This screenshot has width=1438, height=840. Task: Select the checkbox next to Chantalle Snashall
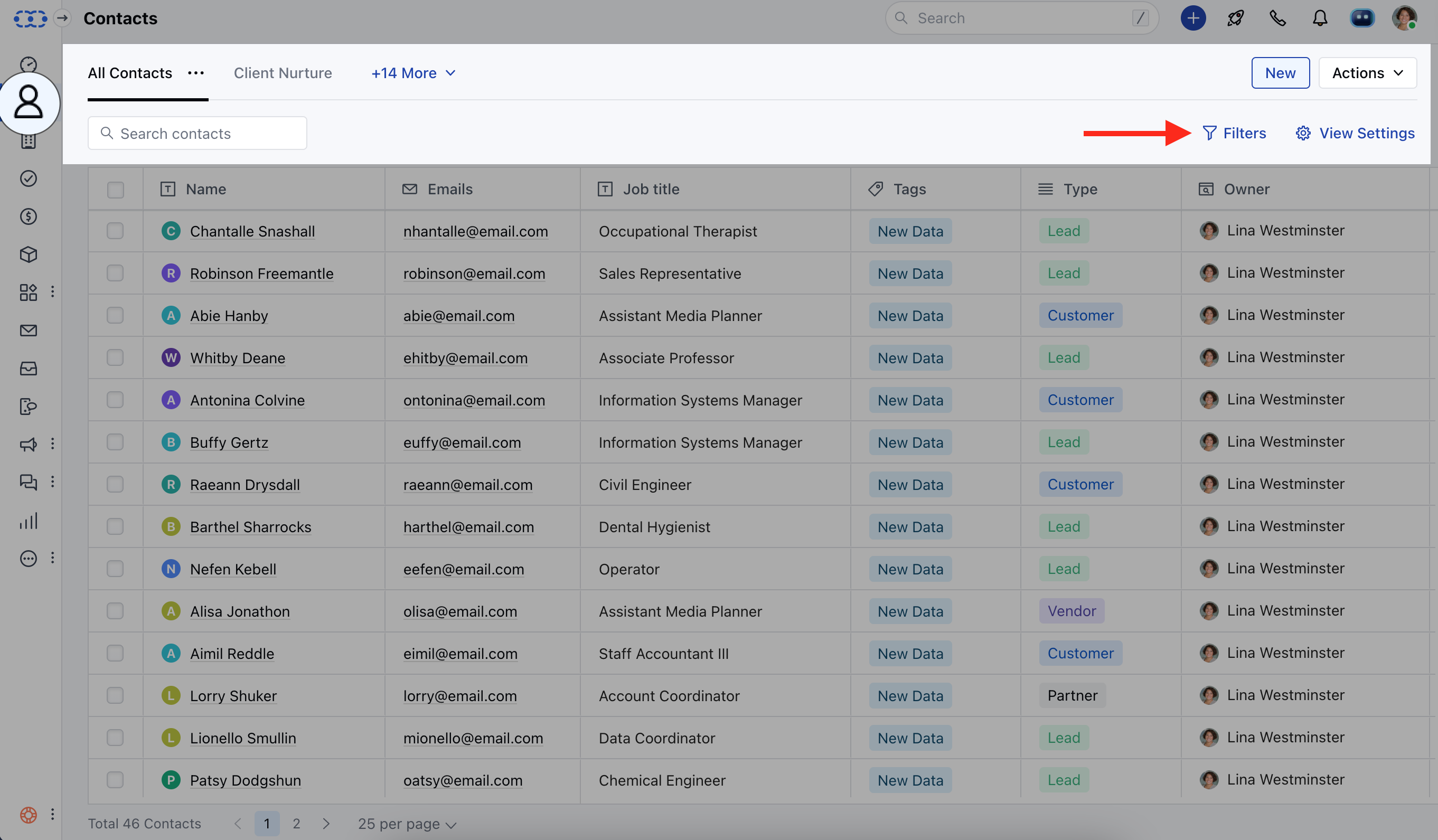(x=115, y=231)
